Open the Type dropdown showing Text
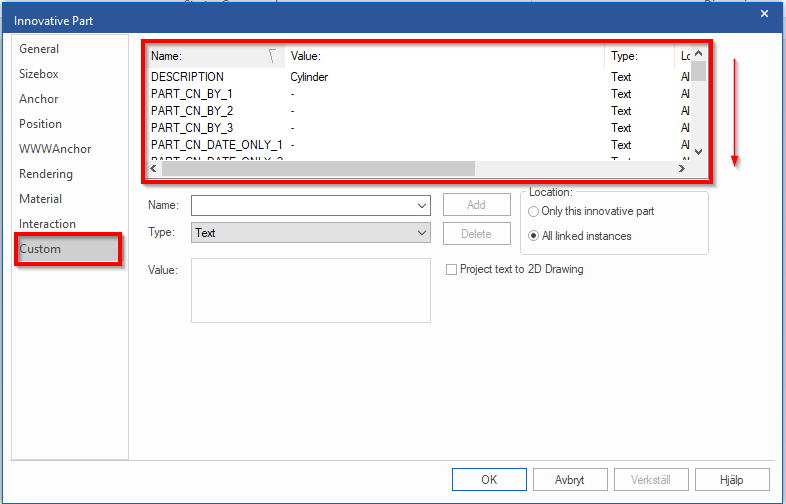The image size is (786, 504). pos(311,233)
